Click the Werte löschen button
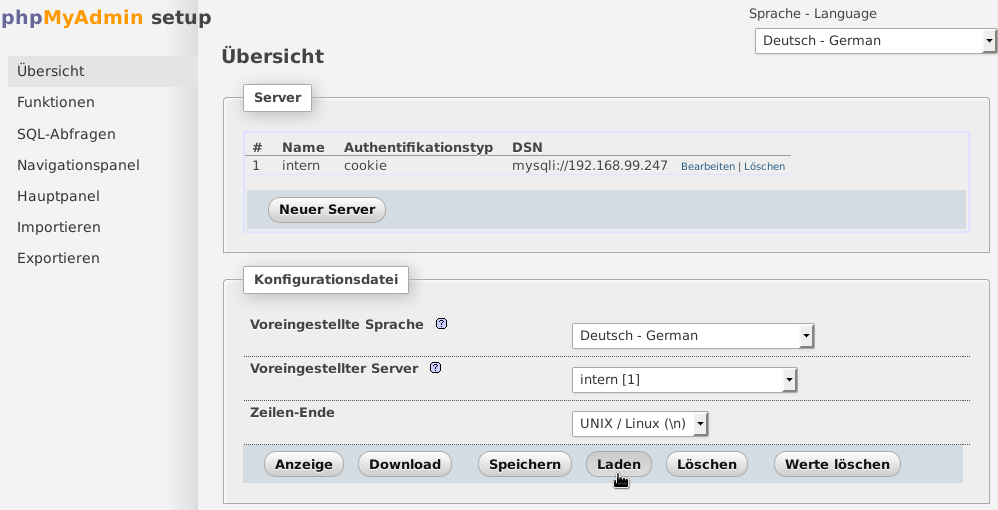 [837, 464]
